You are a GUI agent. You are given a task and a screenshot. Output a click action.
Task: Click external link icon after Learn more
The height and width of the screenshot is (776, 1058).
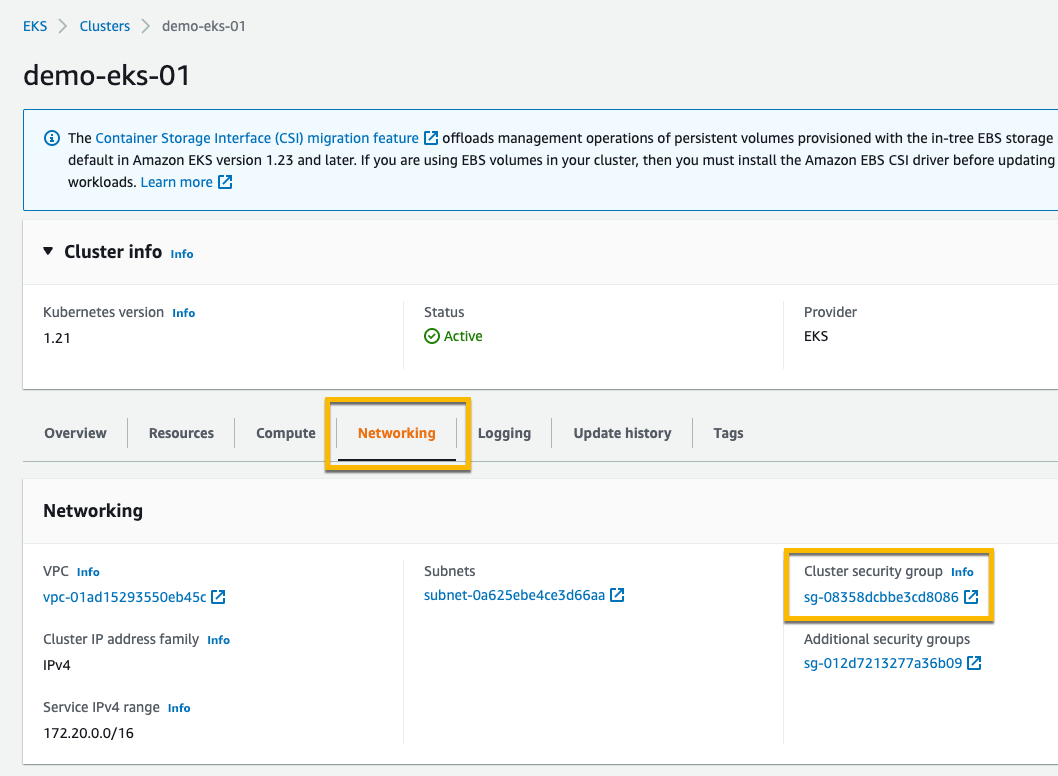coord(225,182)
